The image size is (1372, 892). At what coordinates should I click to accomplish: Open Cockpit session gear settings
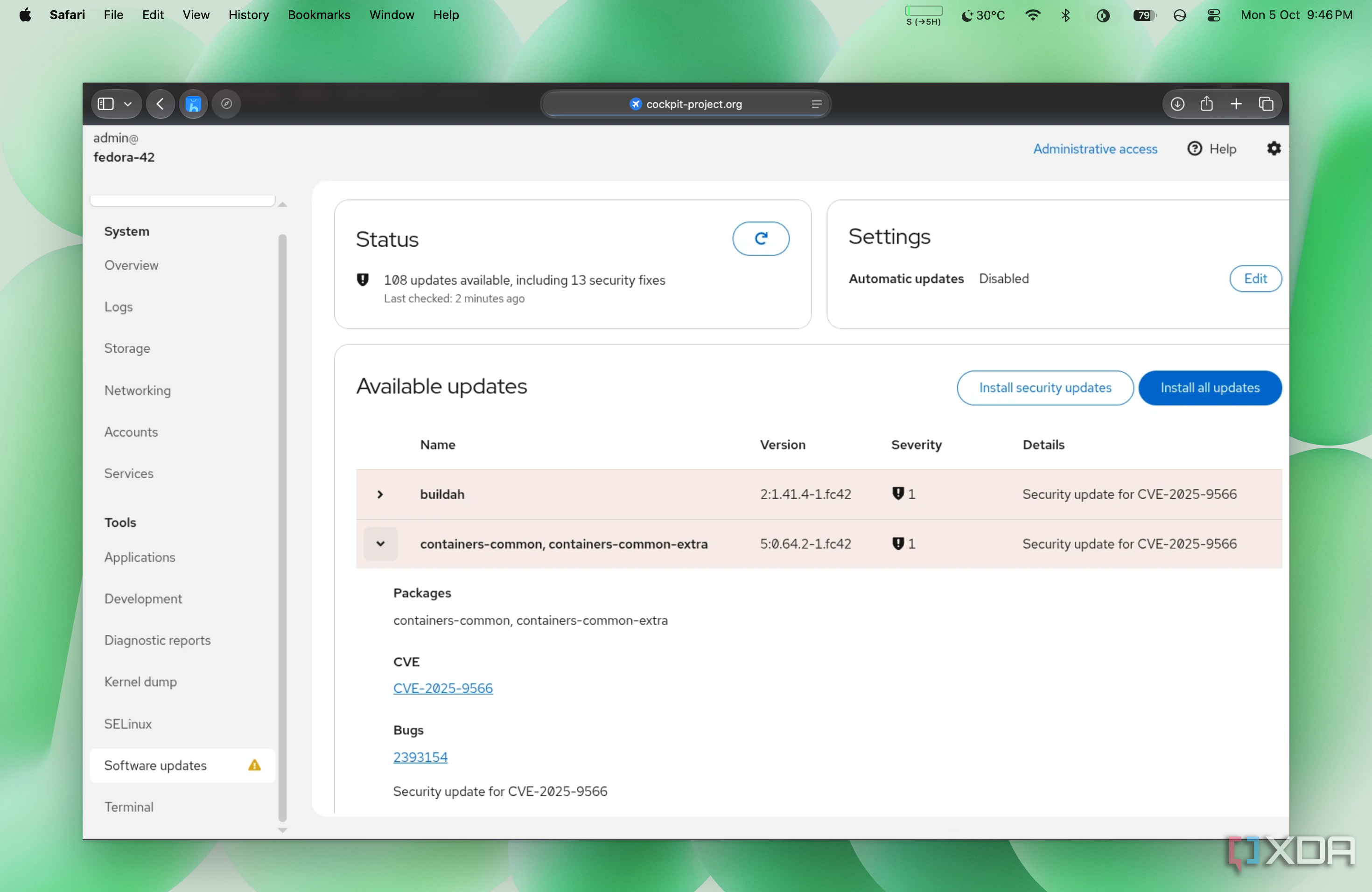click(x=1274, y=149)
